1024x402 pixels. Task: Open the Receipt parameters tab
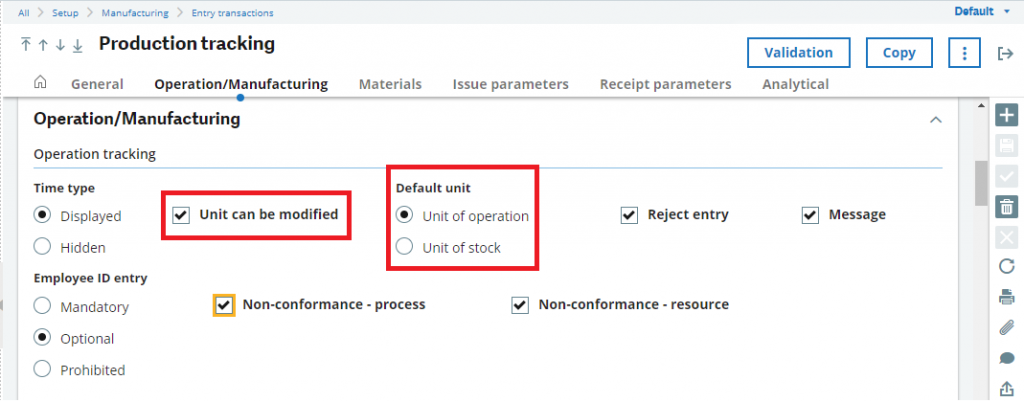(665, 84)
